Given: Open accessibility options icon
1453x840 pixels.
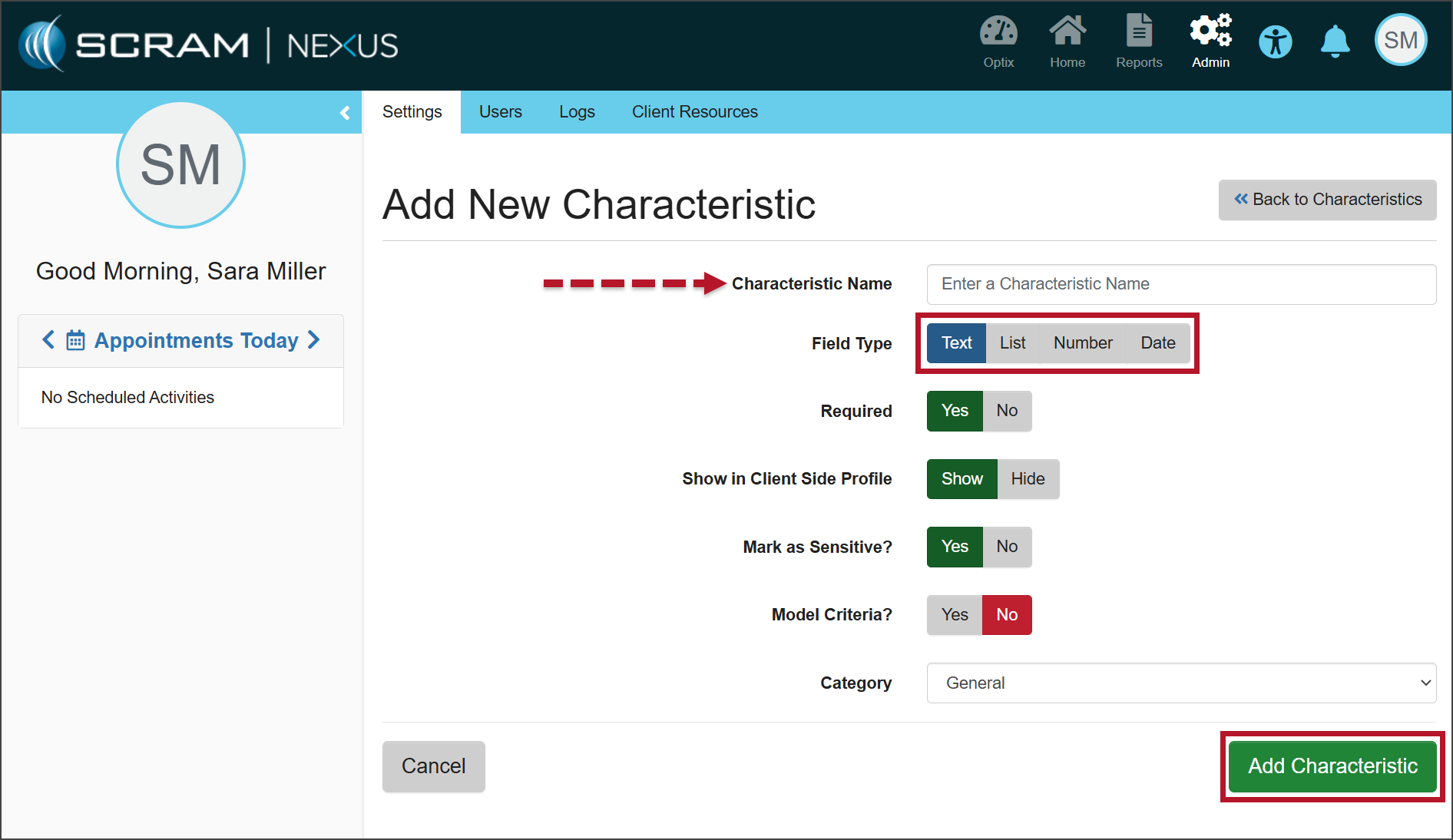Looking at the screenshot, I should pos(1276,41).
